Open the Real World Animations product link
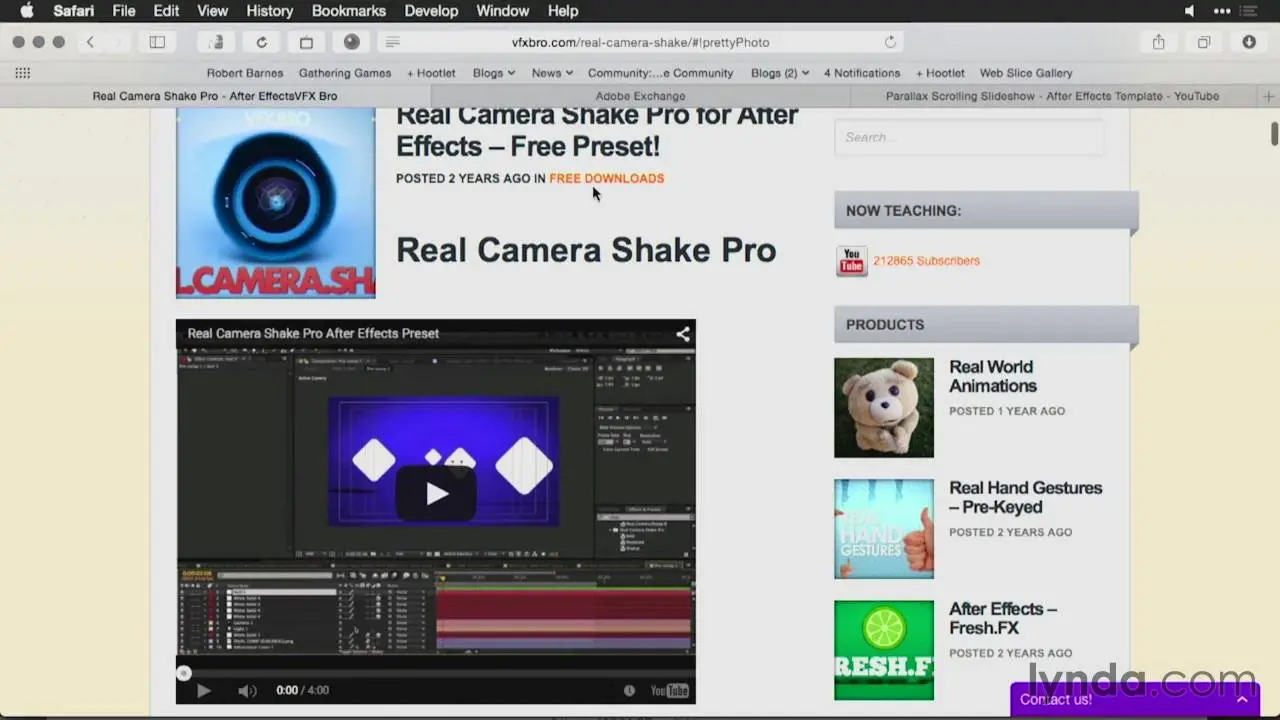Viewport: 1280px width, 720px height. (993, 377)
